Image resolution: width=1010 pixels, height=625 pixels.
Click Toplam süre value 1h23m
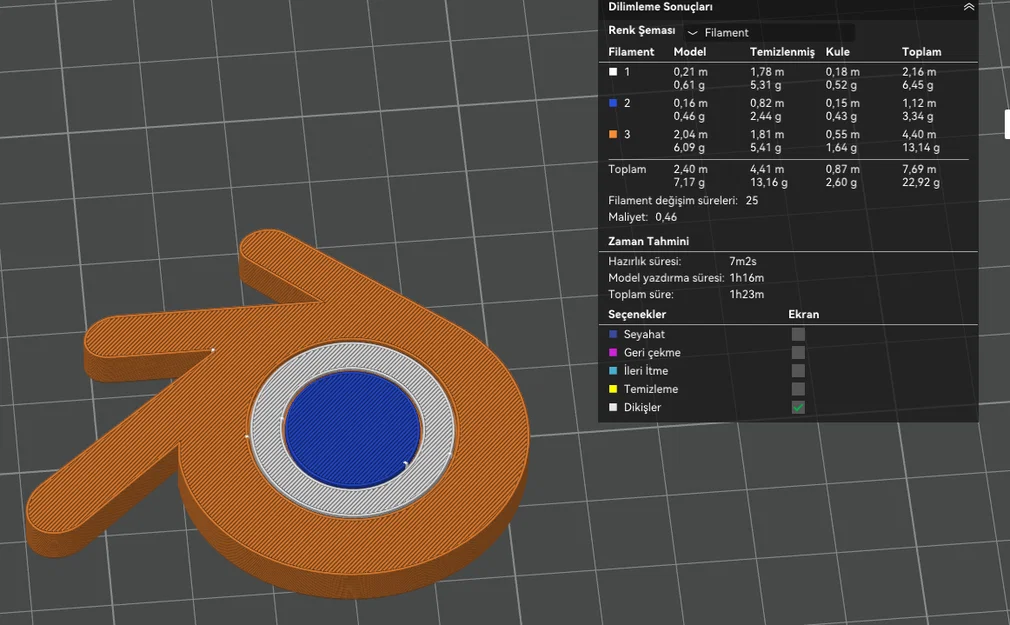[x=747, y=294]
